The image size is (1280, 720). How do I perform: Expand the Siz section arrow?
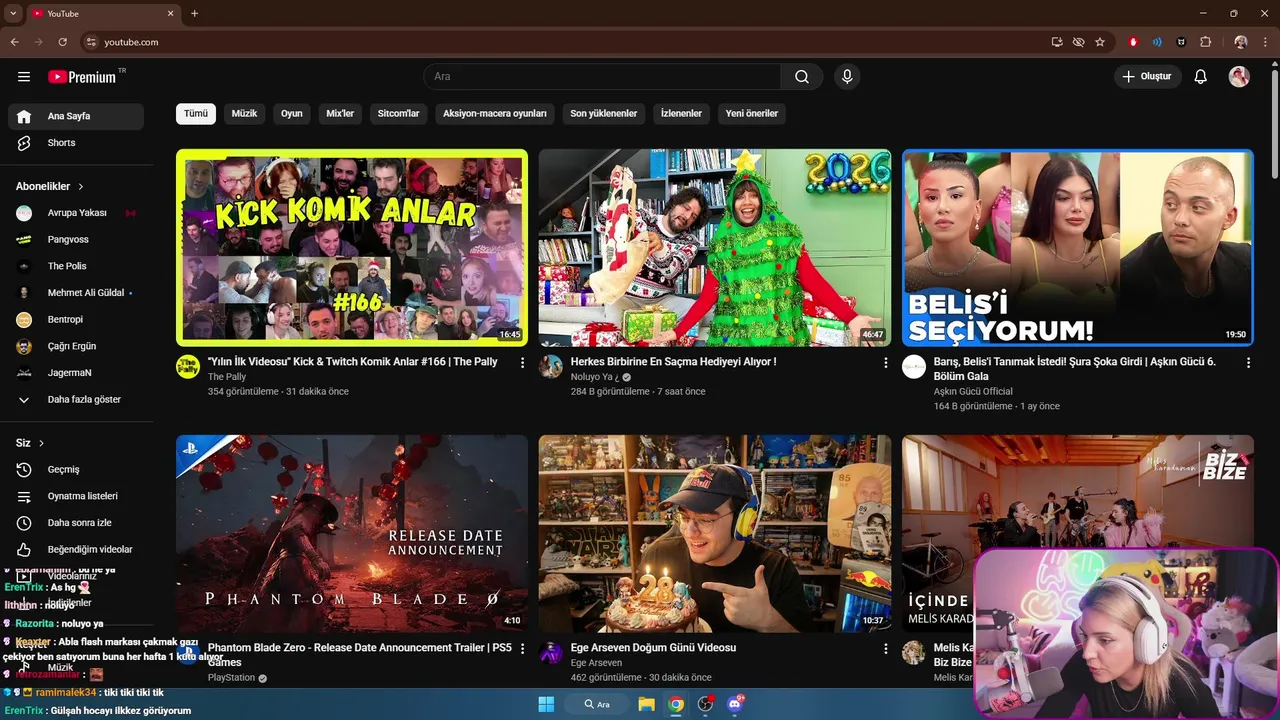tap(41, 443)
